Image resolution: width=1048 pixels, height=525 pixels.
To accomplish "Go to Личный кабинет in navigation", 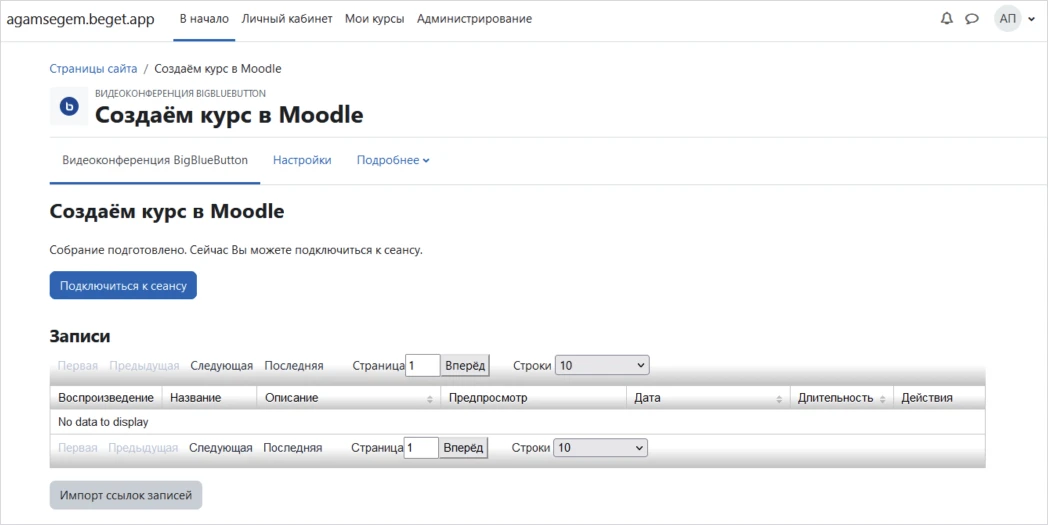I will point(287,19).
